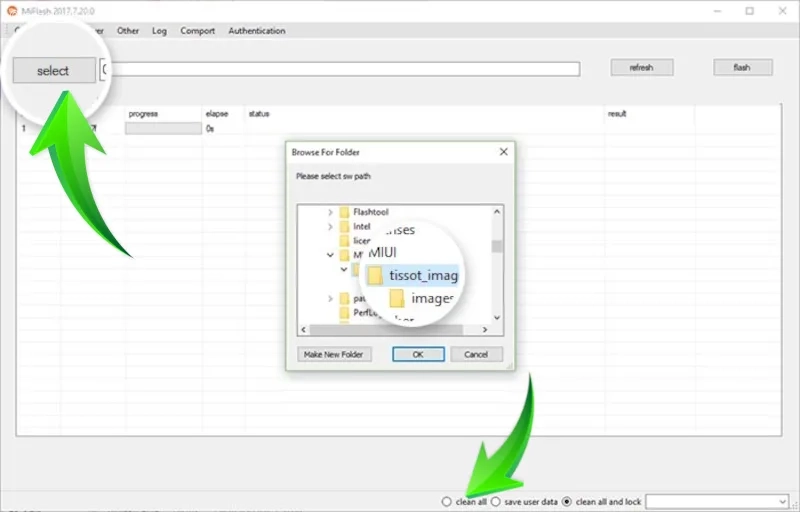The width and height of the screenshot is (800, 512).
Task: Maximize the MiFlash window
Action: (x=749, y=11)
